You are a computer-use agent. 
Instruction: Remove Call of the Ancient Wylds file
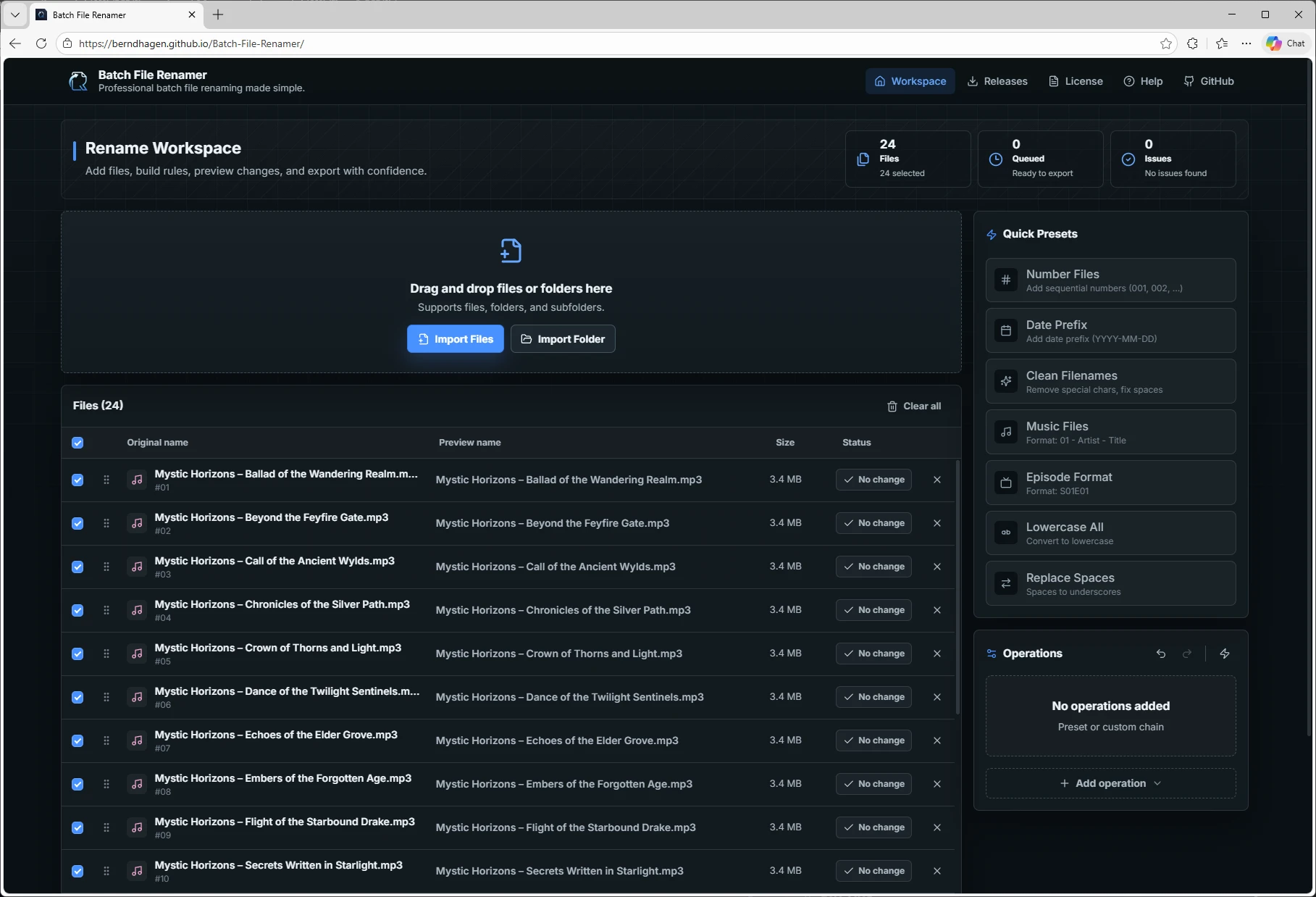tap(937, 567)
